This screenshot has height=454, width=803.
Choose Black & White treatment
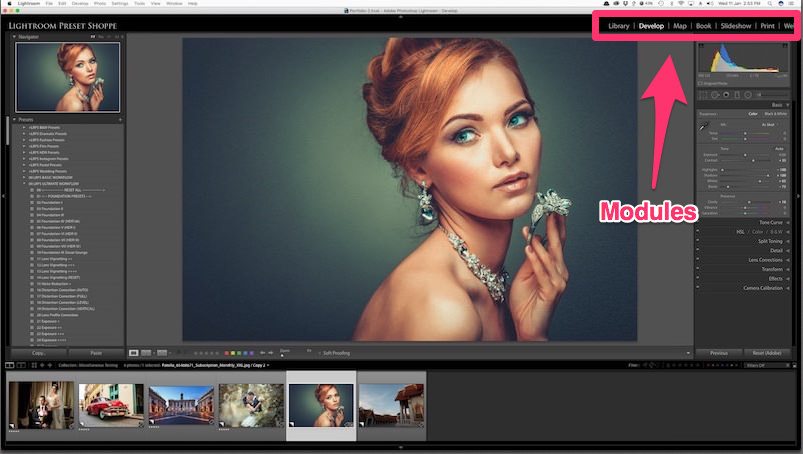pos(775,114)
